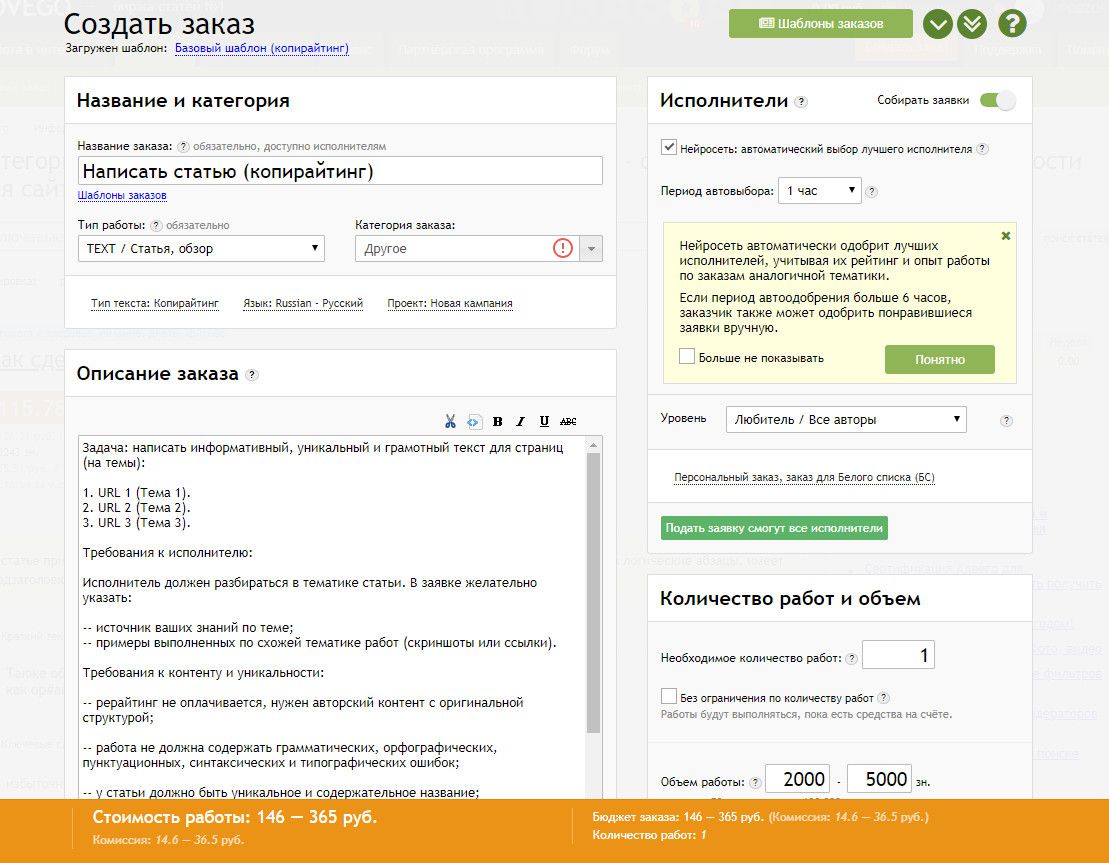This screenshot has width=1109, height=863.
Task: Apply italic formatting in description editor
Action: tap(521, 421)
